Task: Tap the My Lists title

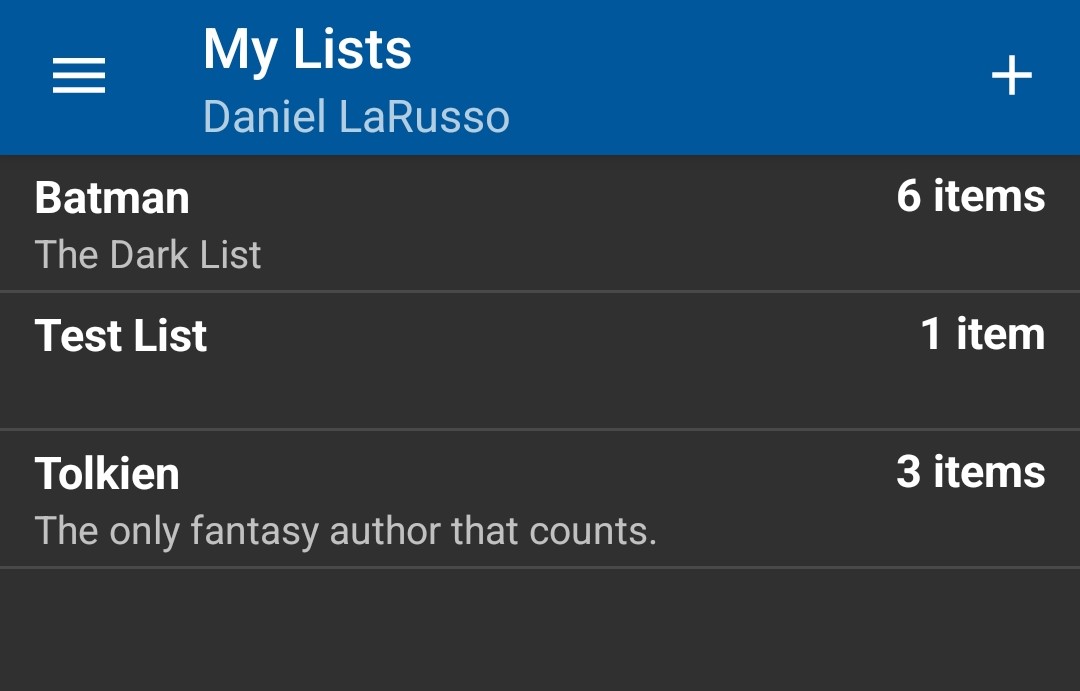Action: coord(307,48)
